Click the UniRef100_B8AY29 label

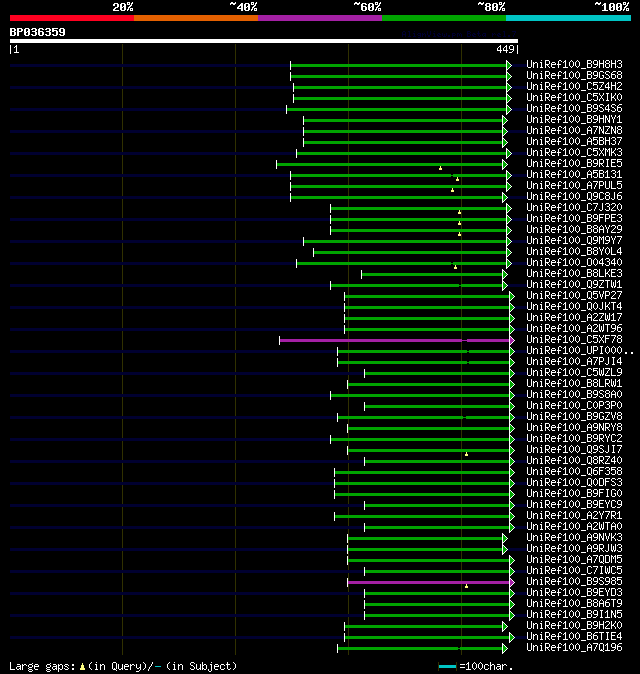[x=574, y=230]
